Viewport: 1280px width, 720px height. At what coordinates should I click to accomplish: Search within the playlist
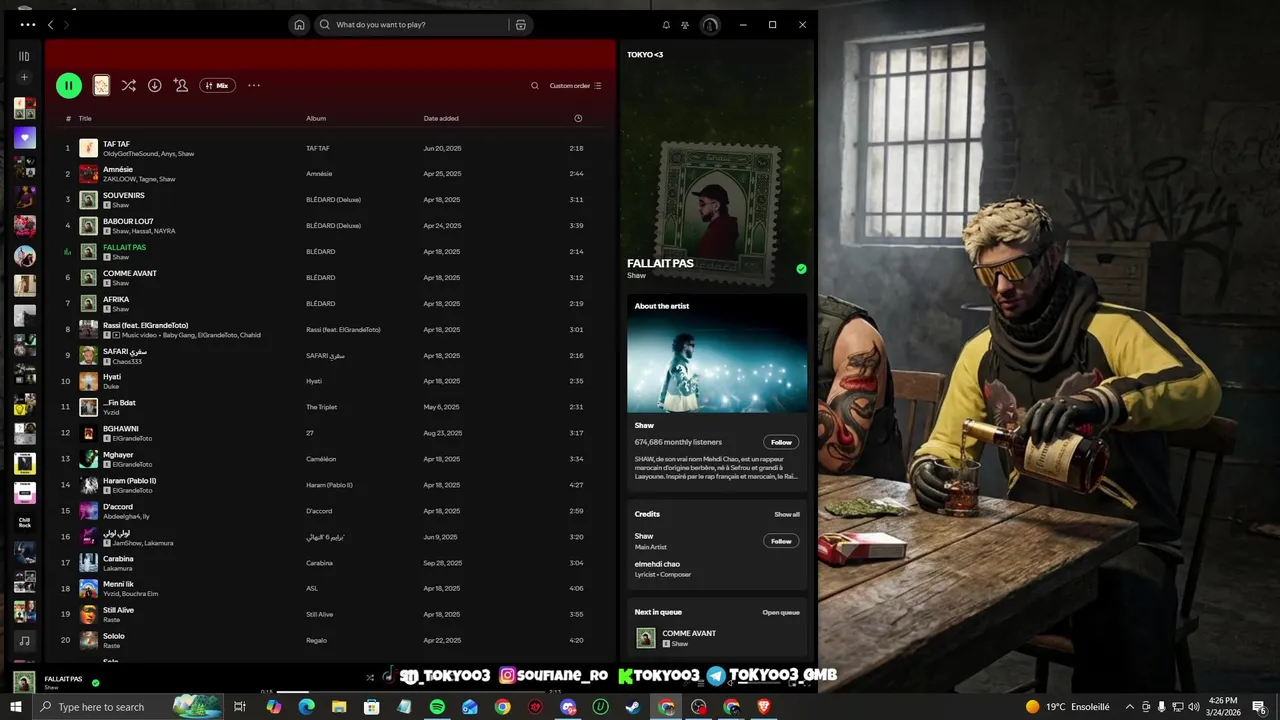534,86
